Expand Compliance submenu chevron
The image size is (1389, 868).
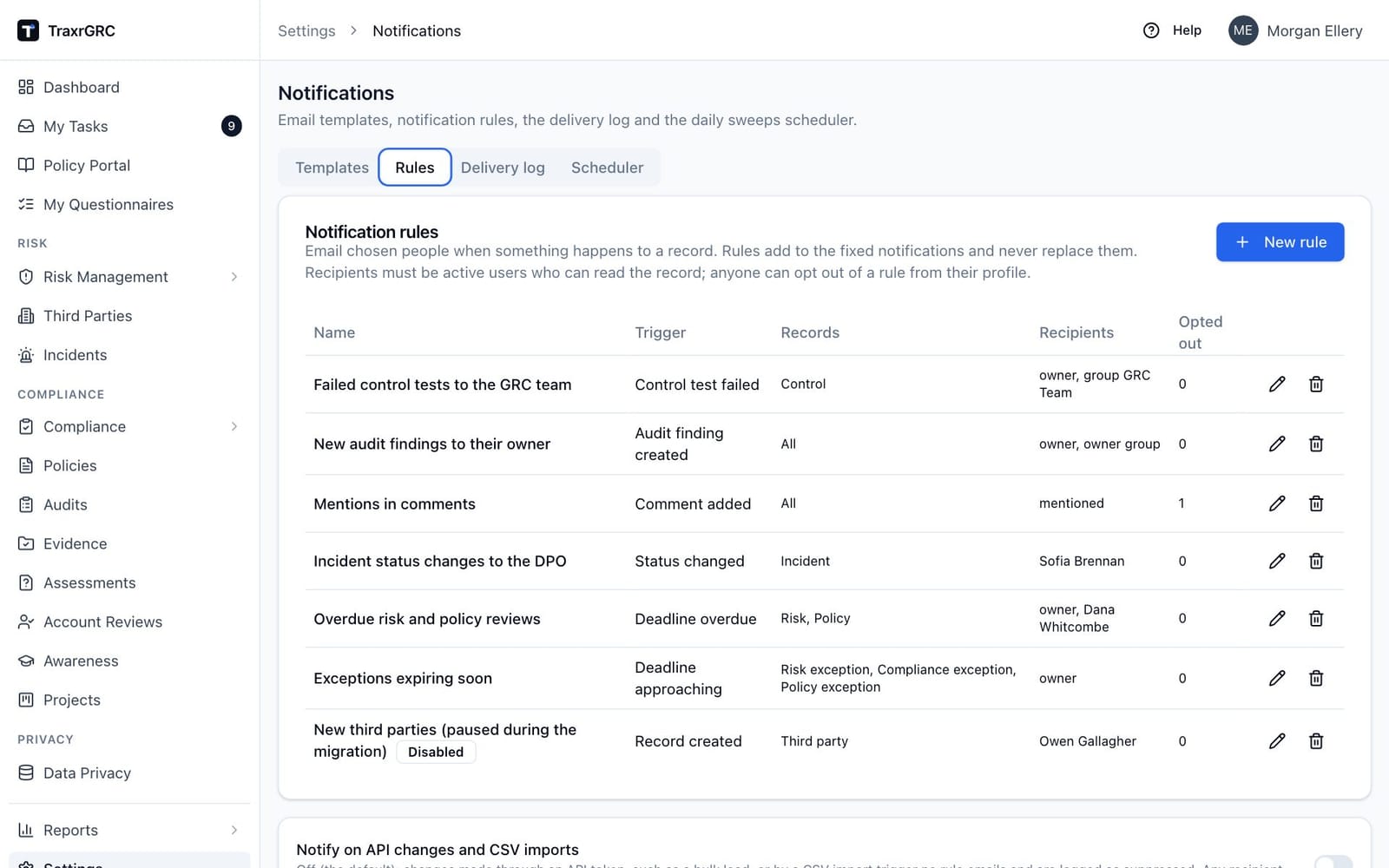coord(234,426)
